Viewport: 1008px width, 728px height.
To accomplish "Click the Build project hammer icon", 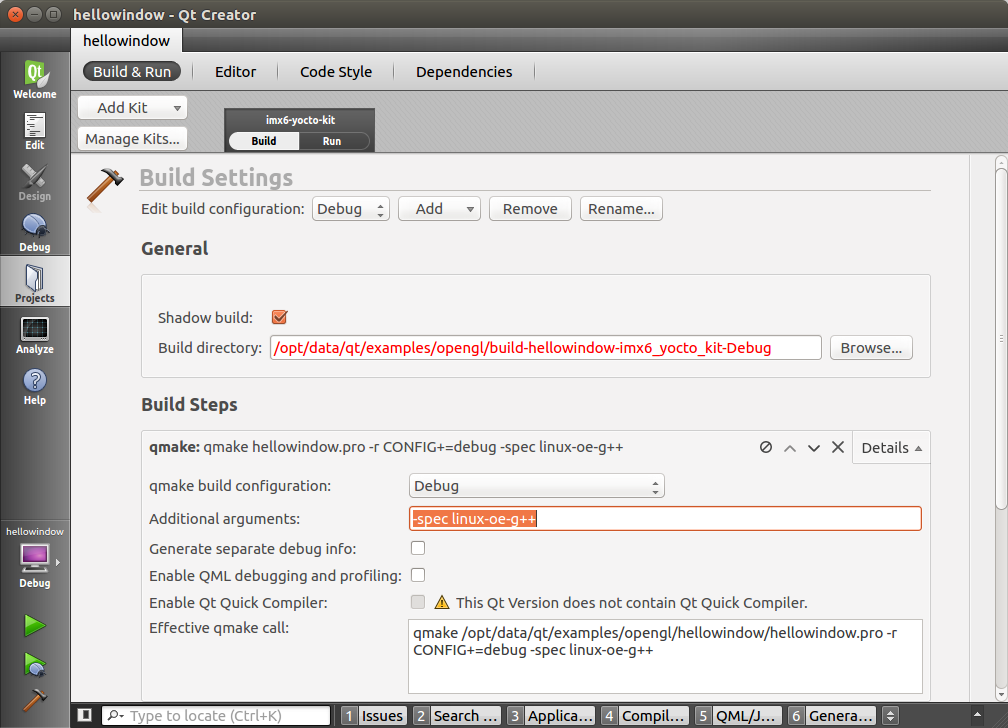I will tap(35, 700).
